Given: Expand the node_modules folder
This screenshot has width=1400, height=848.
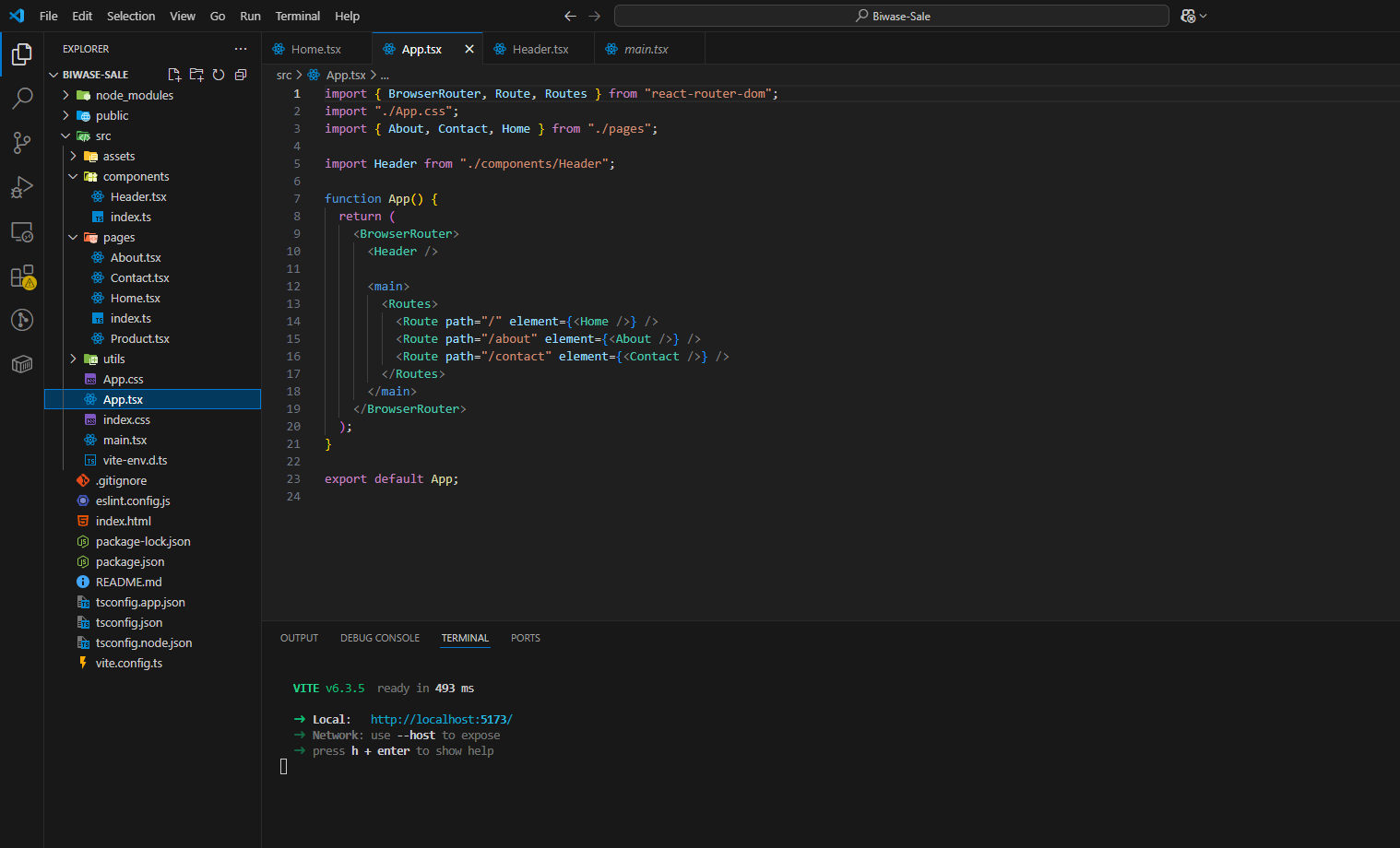Looking at the screenshot, I should [x=134, y=95].
